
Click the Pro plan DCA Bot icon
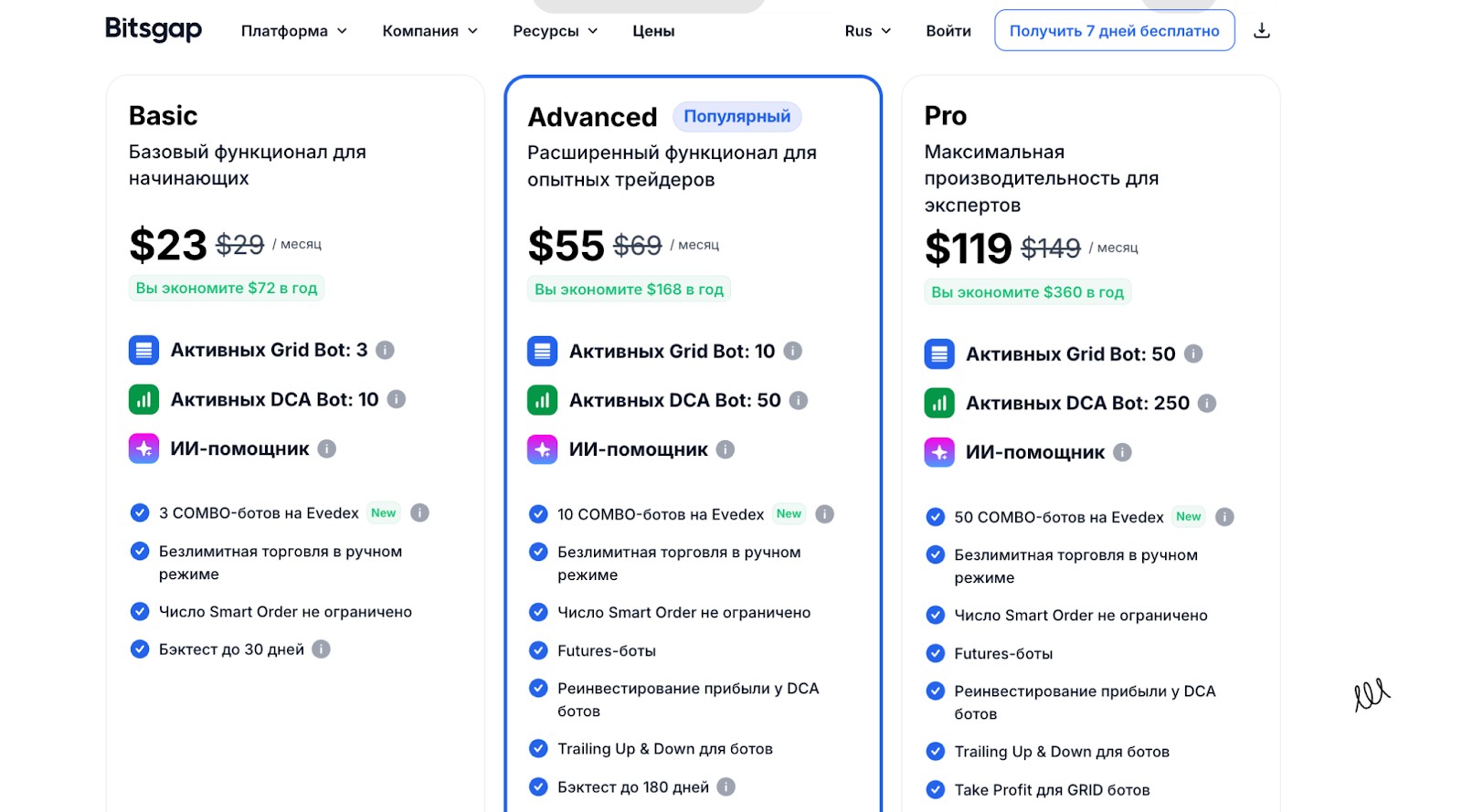point(939,403)
